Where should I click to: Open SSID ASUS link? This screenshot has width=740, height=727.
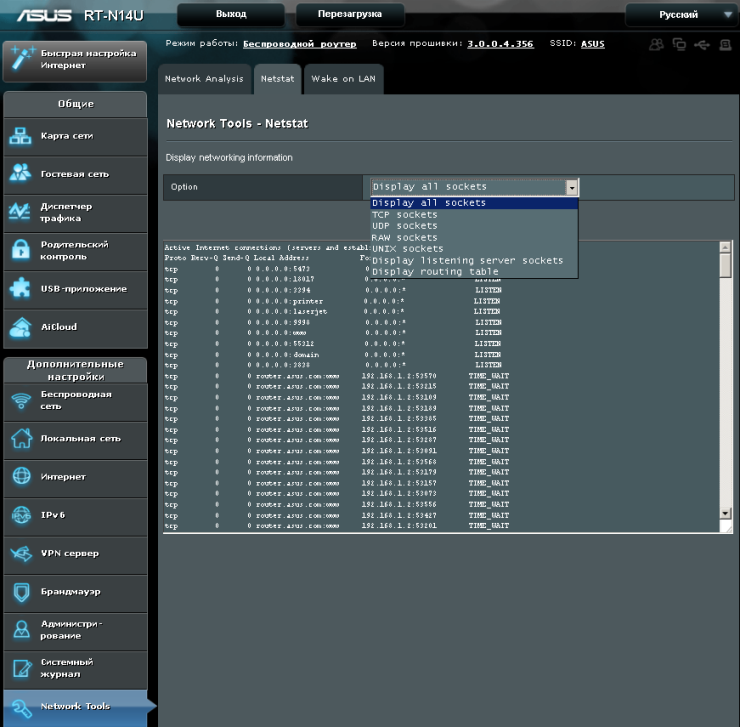pyautogui.click(x=593, y=44)
